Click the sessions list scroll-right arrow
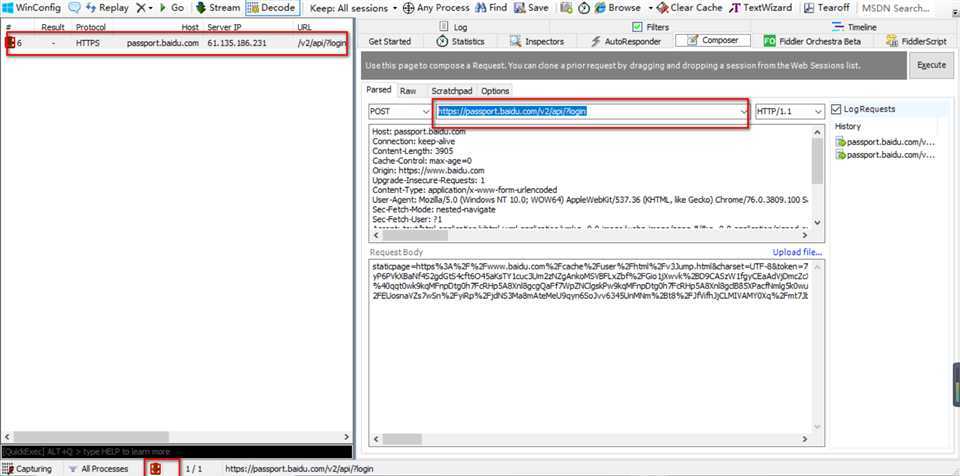960x476 pixels. click(x=347, y=437)
